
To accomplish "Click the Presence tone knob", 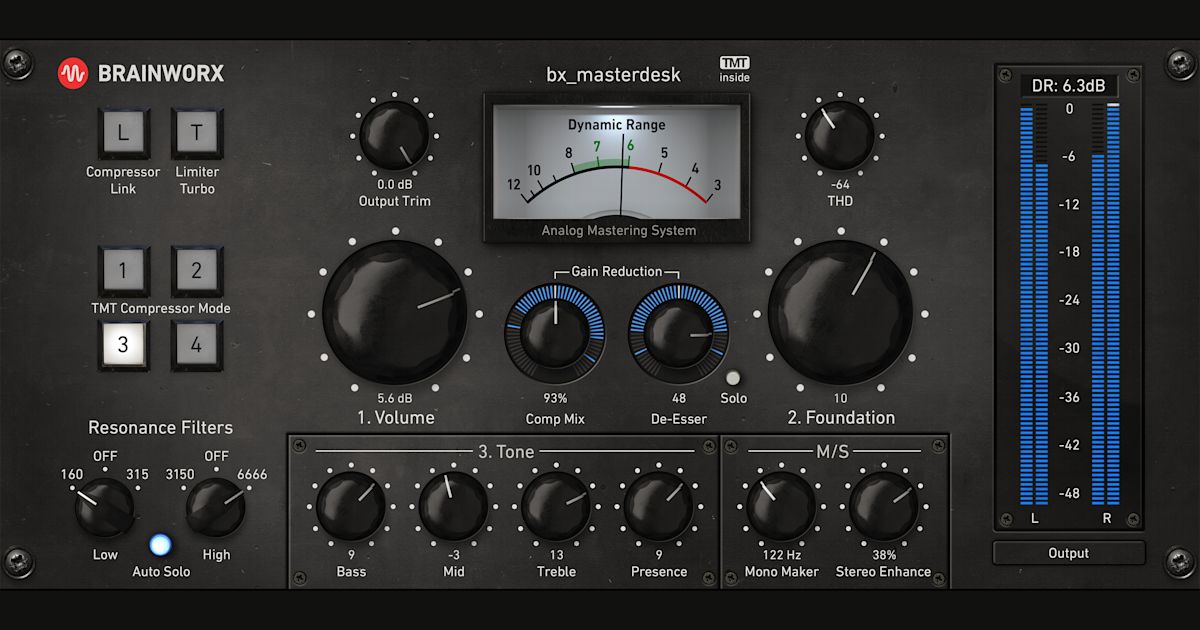I will point(658,506).
